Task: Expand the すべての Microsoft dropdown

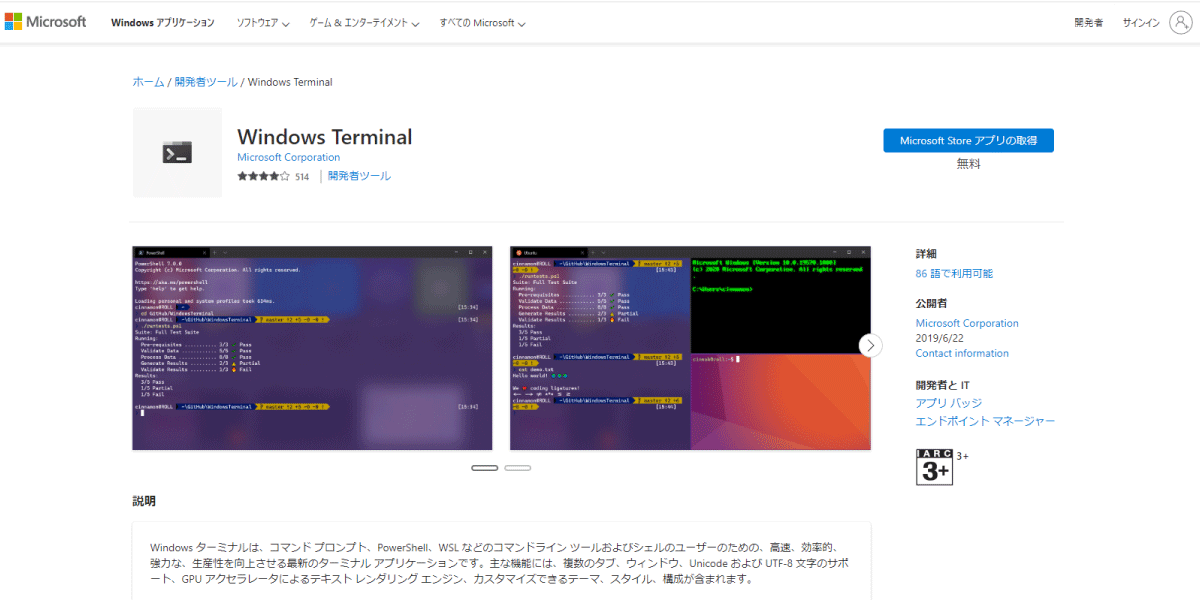Action: (x=482, y=23)
